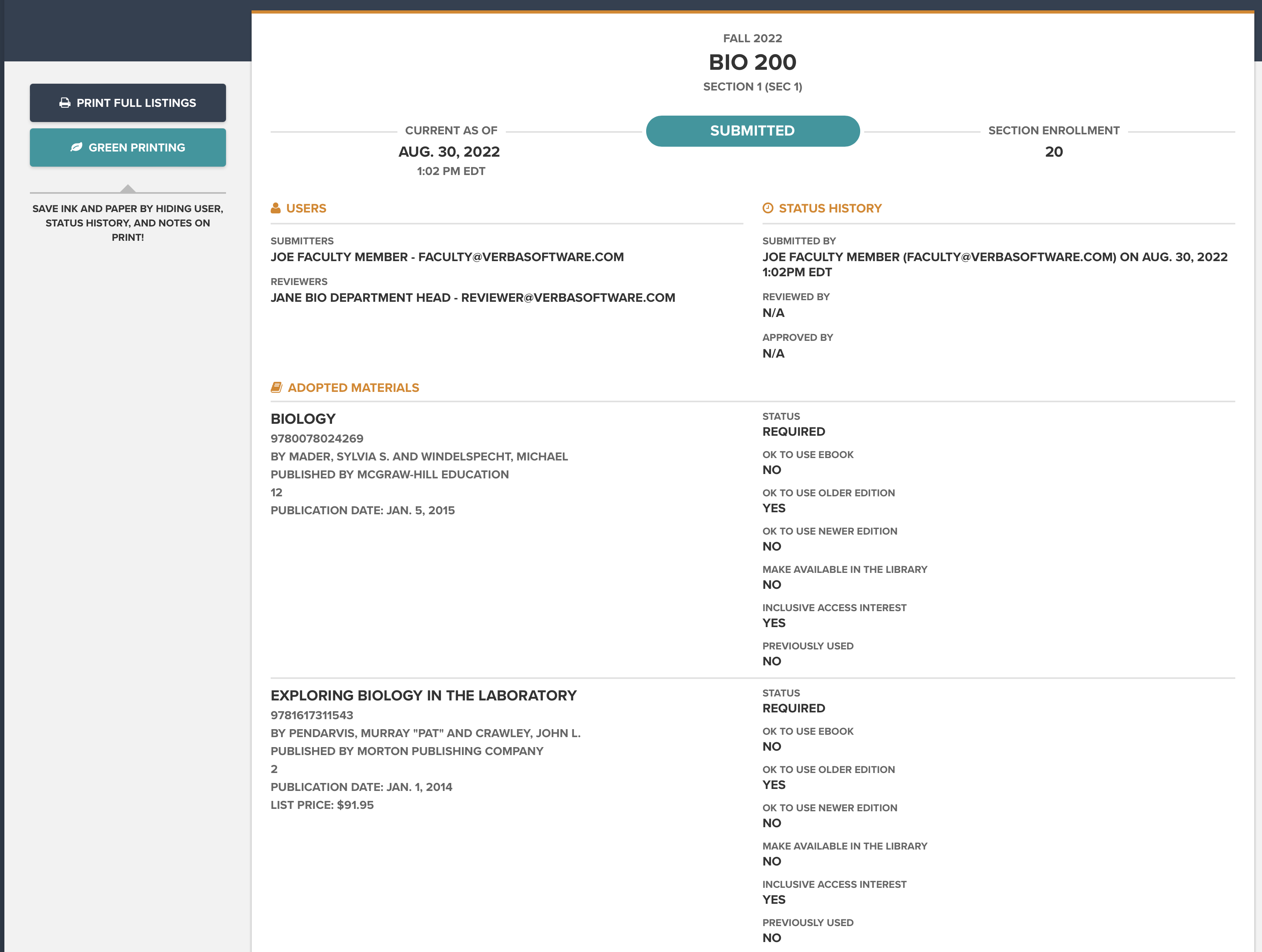Viewport: 1262px width, 952px height.
Task: Click ISBN 9780078024269 under BIOLOGY
Action: 316,439
